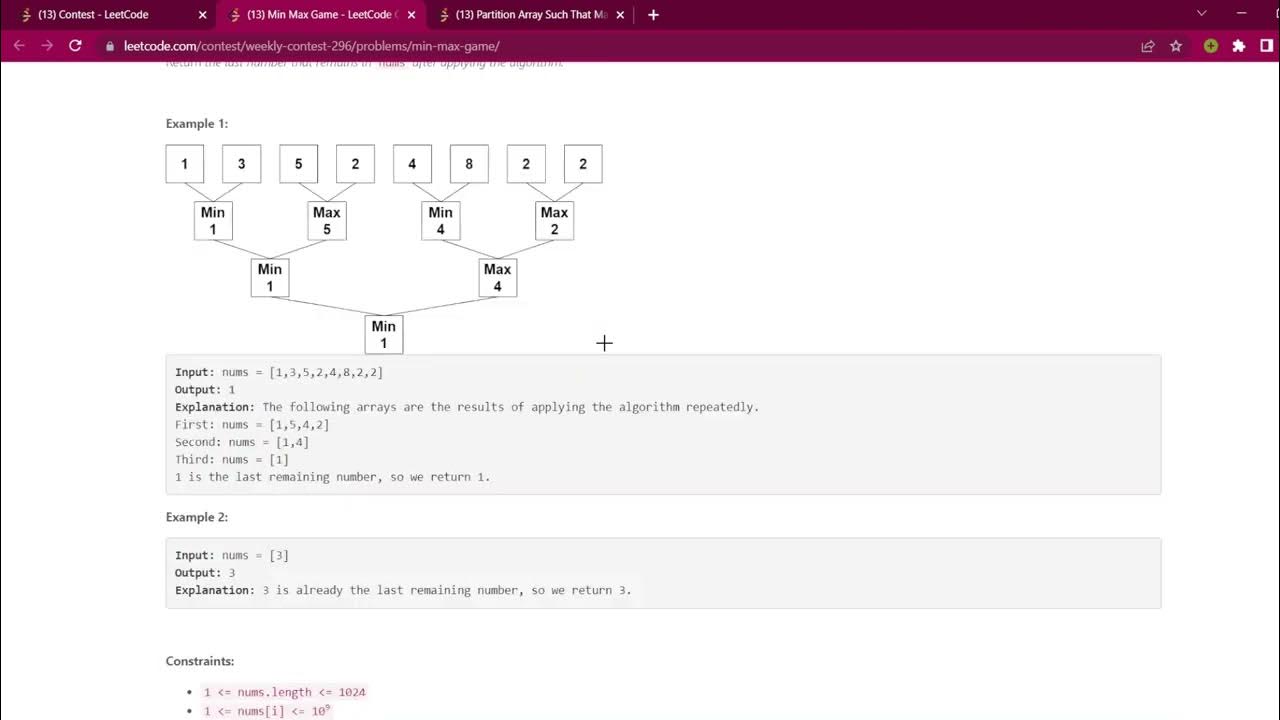This screenshot has width=1280, height=720.
Task: Click the 'Constraints:' heading
Action: [200, 661]
